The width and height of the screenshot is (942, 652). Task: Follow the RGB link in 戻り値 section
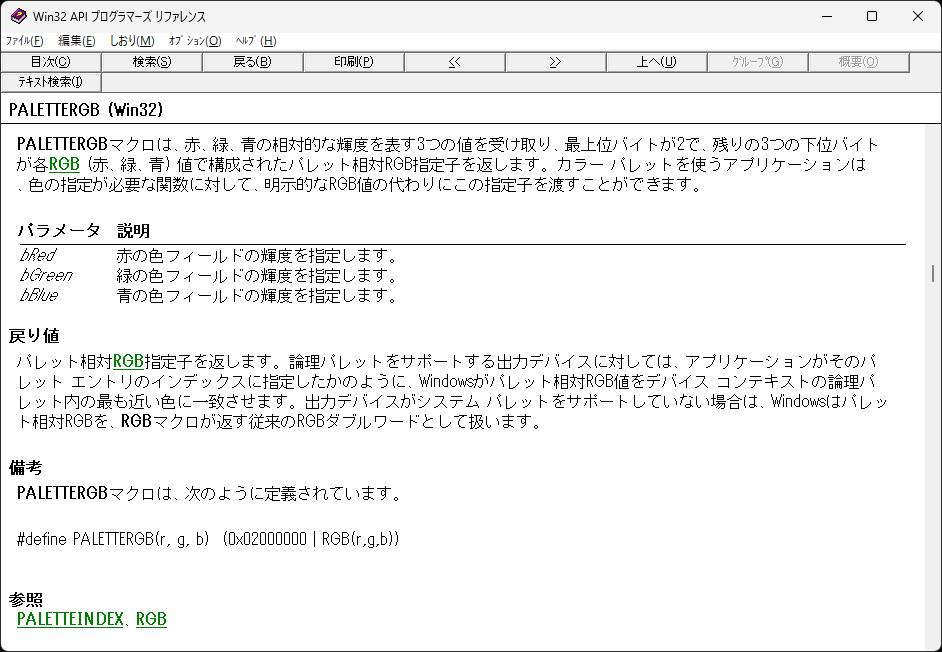(x=129, y=361)
